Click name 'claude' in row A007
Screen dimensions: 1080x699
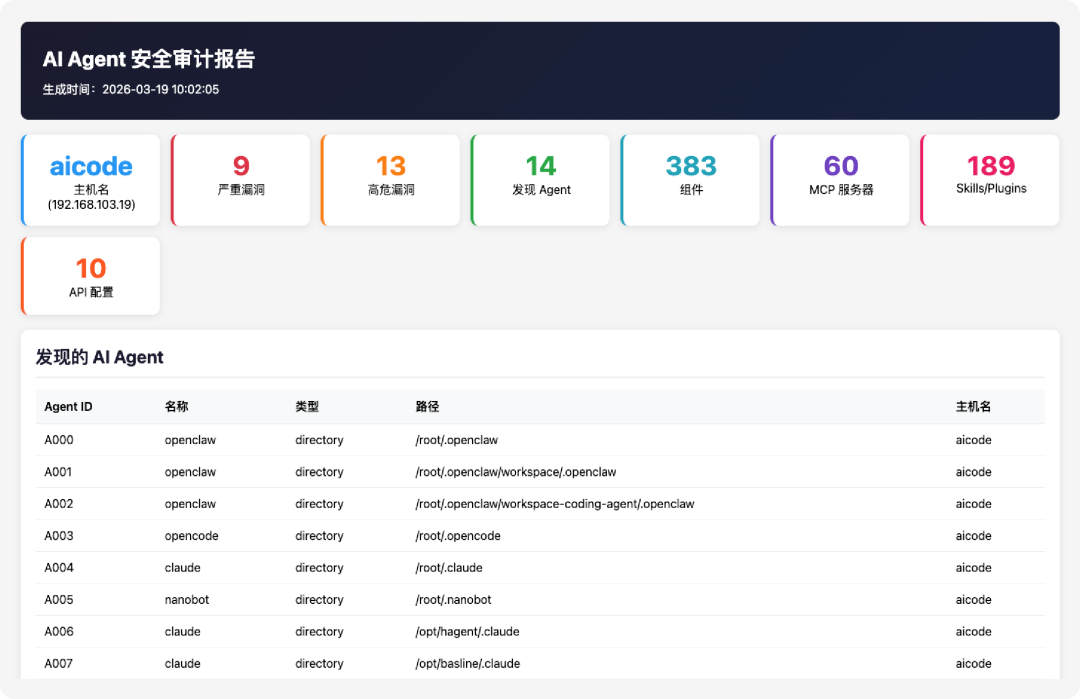click(183, 664)
